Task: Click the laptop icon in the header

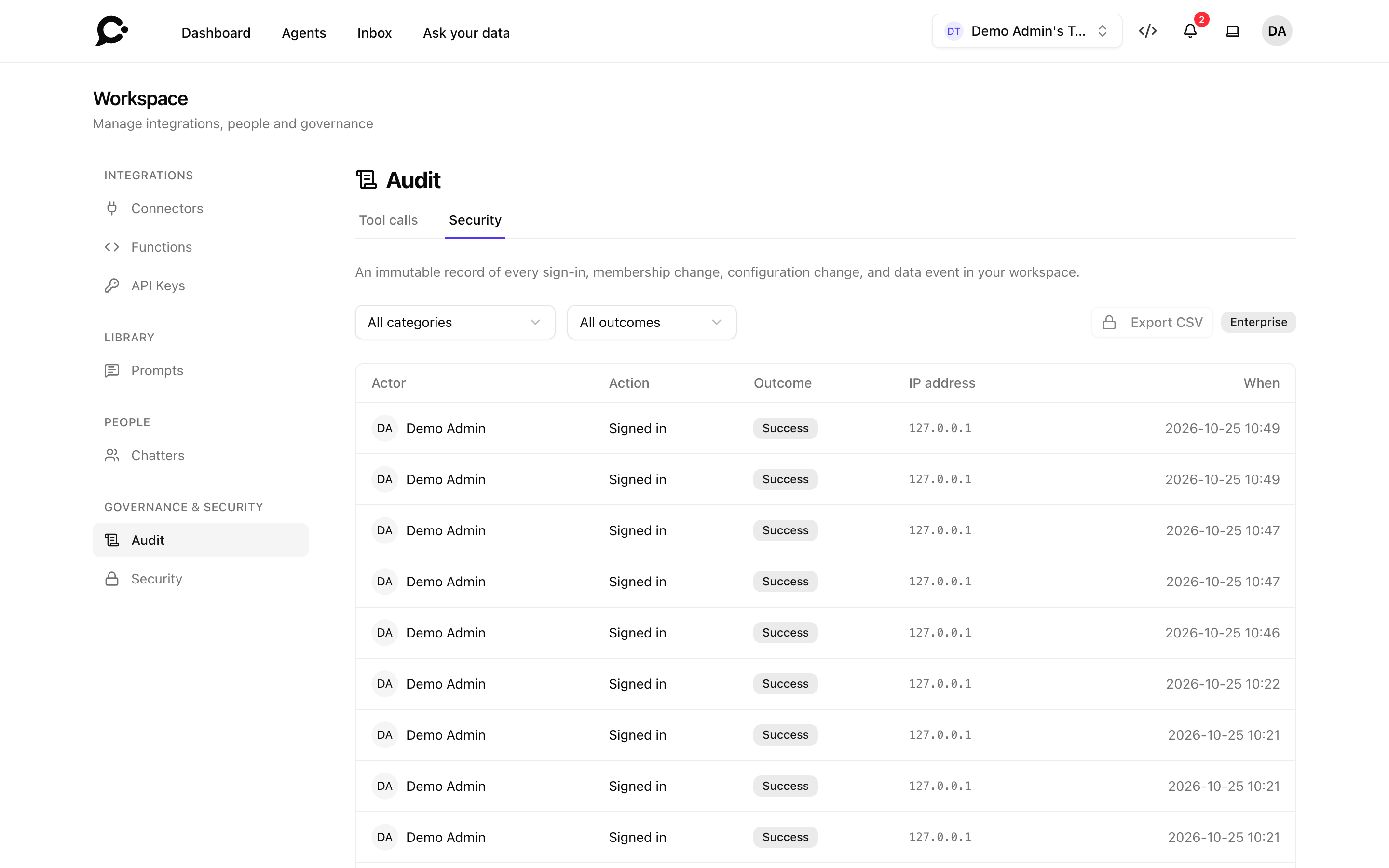Action: tap(1232, 31)
